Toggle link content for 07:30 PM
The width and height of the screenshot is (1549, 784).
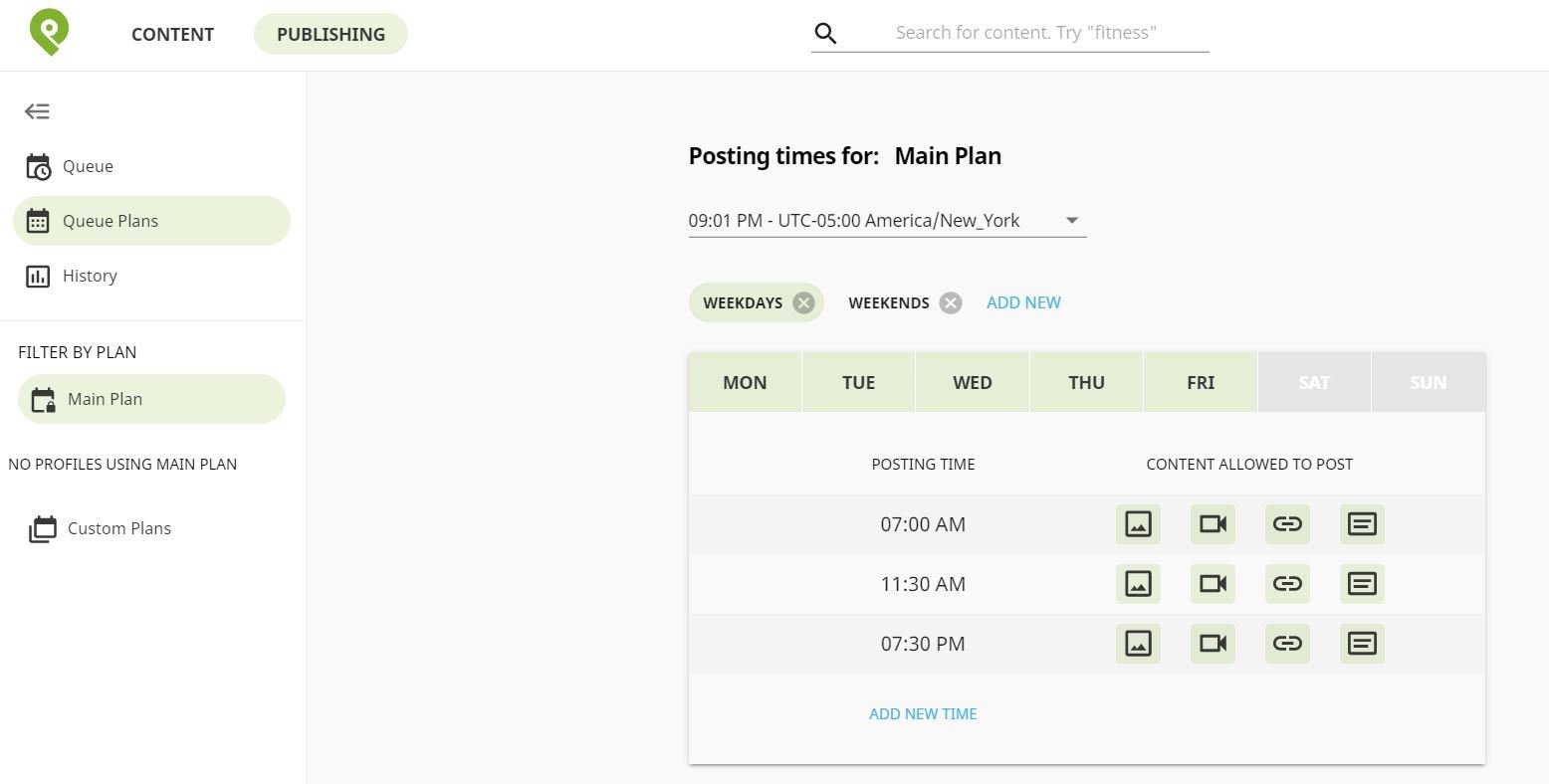point(1287,644)
